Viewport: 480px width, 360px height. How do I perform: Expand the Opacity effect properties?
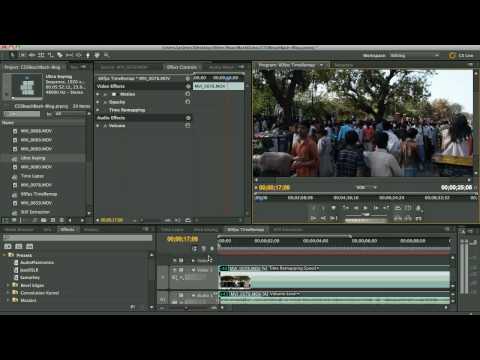pos(98,102)
